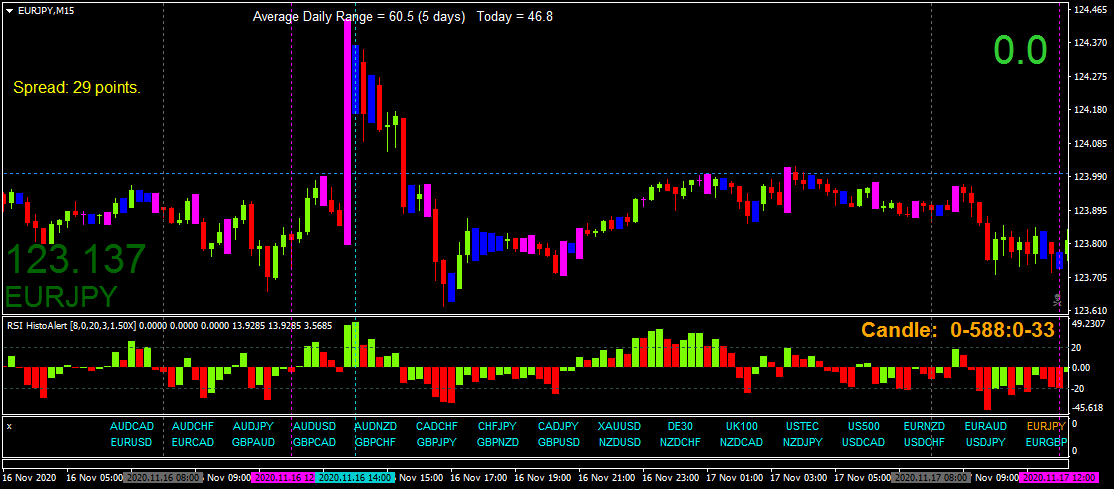
Task: Select the EURNZD symbol label
Action: (x=924, y=427)
